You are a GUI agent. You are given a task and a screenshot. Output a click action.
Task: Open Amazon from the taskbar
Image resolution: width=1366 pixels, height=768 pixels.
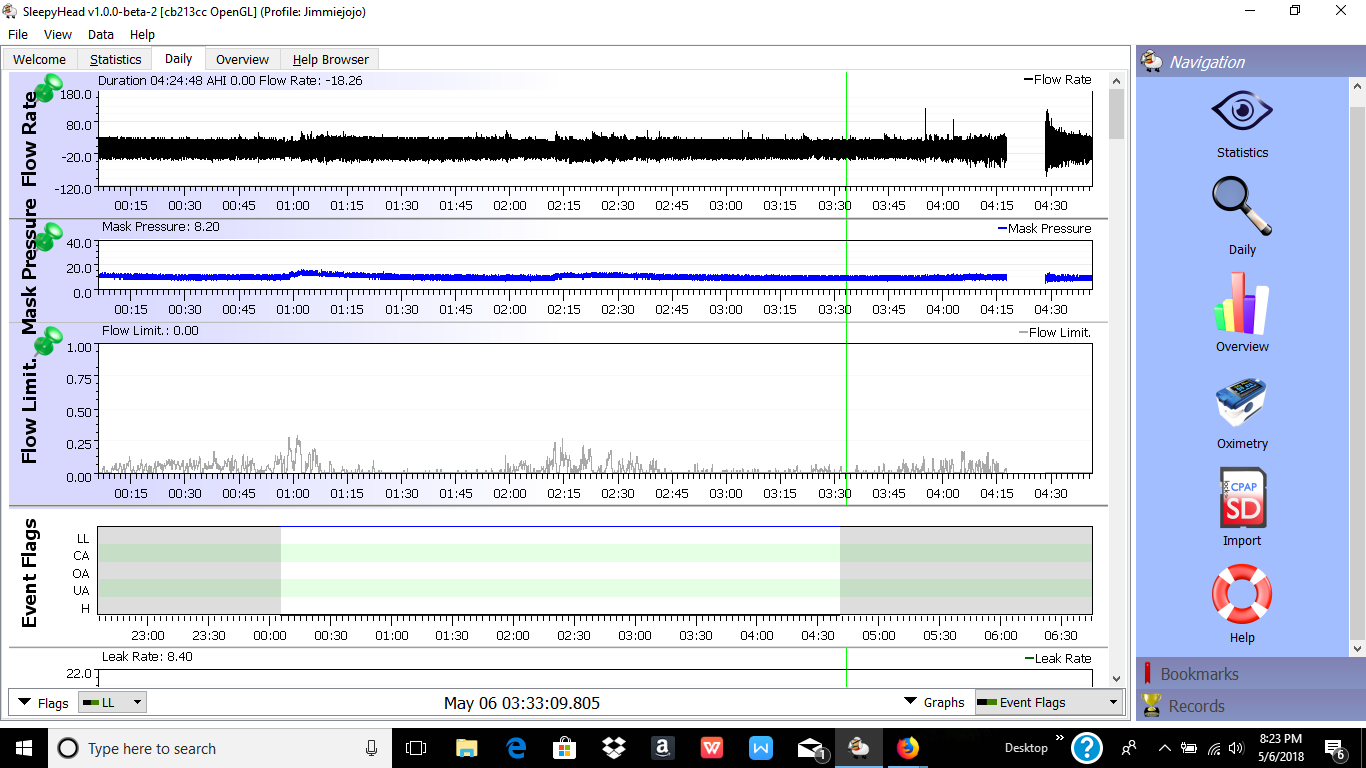(x=662, y=748)
